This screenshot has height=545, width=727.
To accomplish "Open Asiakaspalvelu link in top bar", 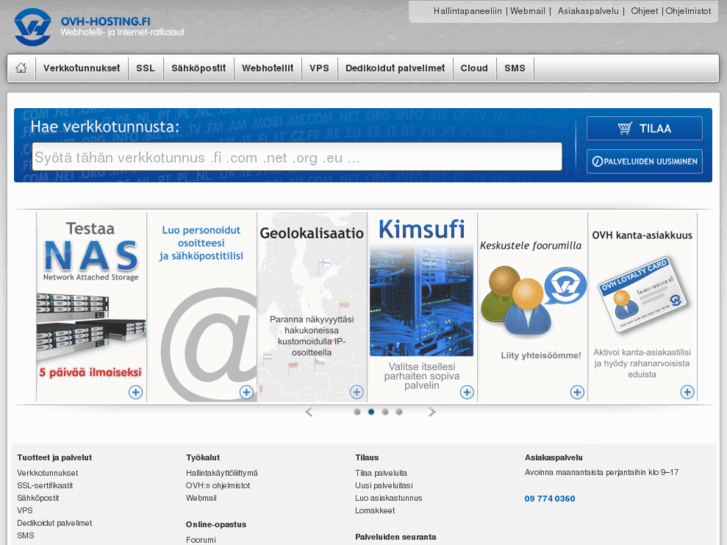I will (588, 11).
